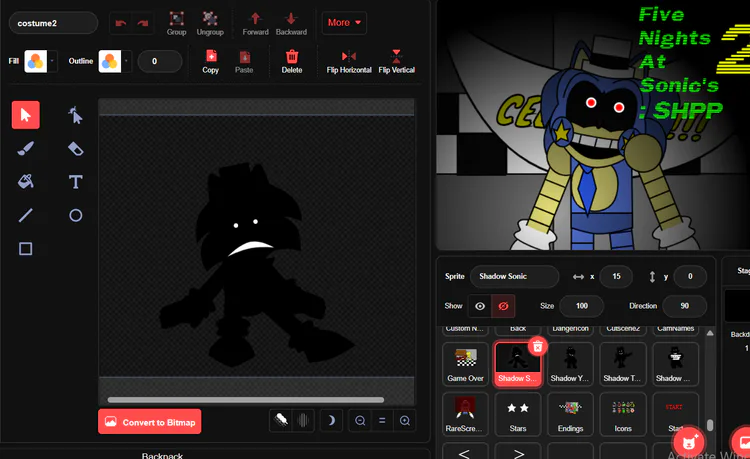750x459 pixels.
Task: Zoom out of the costume canvas
Action: point(360,421)
